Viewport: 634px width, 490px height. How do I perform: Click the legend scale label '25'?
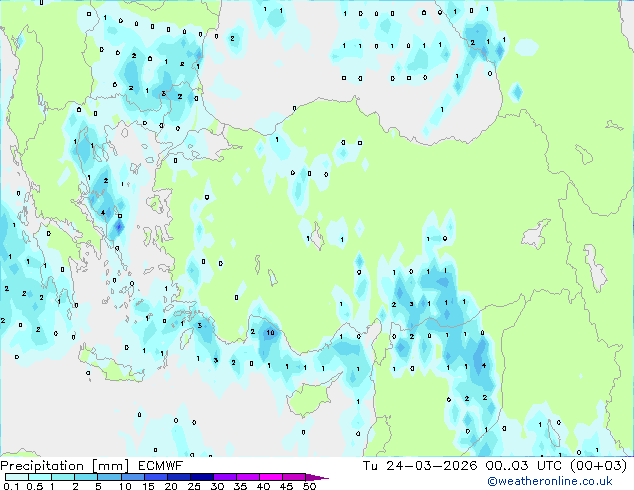coord(194,486)
